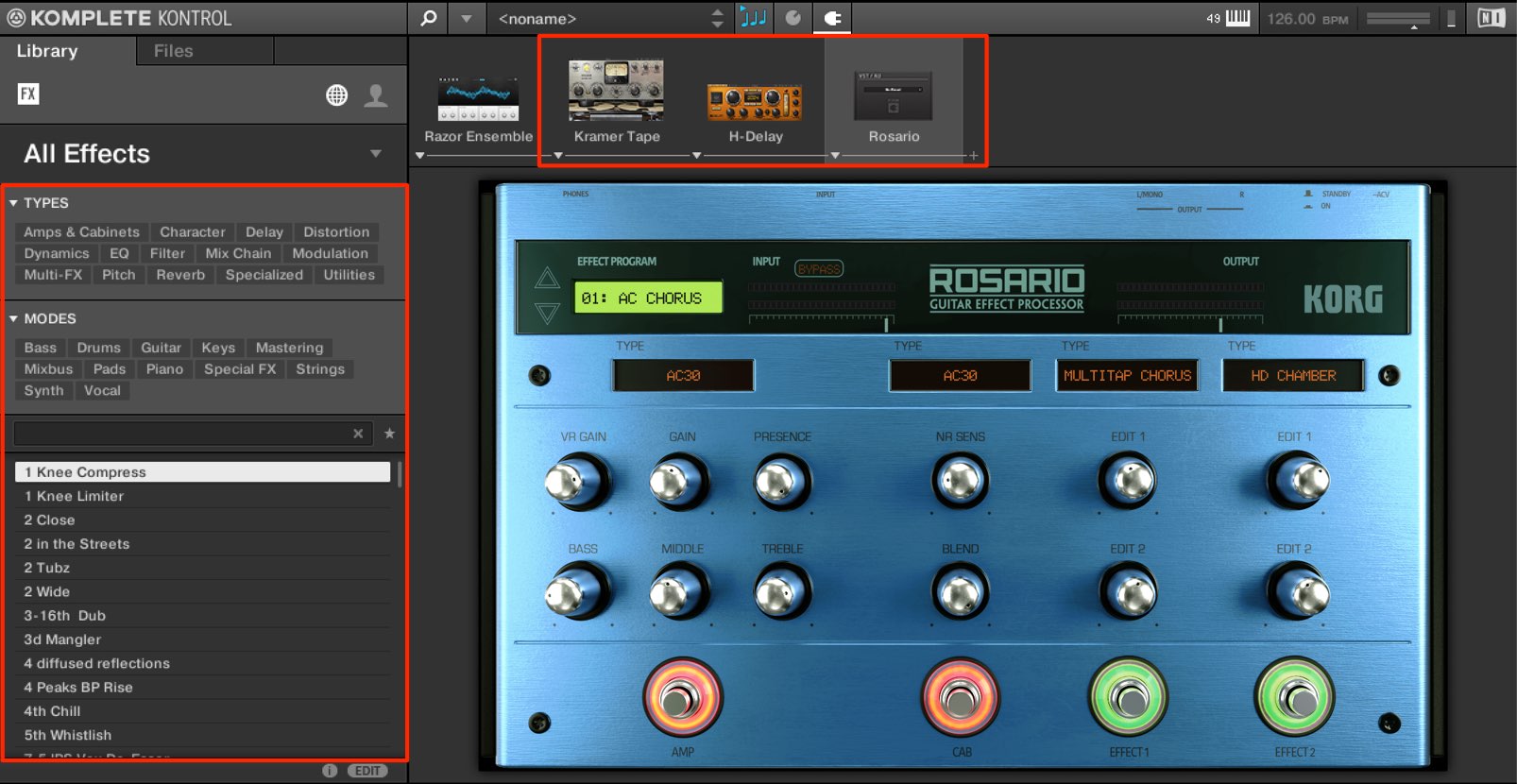Select the FX effects browser icon
1517x784 pixels.
click(x=28, y=94)
